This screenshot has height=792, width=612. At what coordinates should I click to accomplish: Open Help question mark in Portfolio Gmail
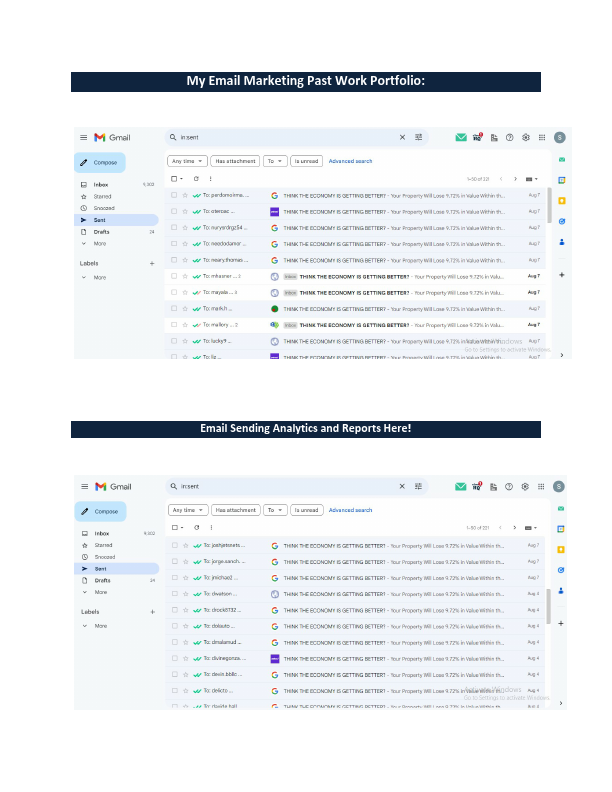tap(509, 137)
